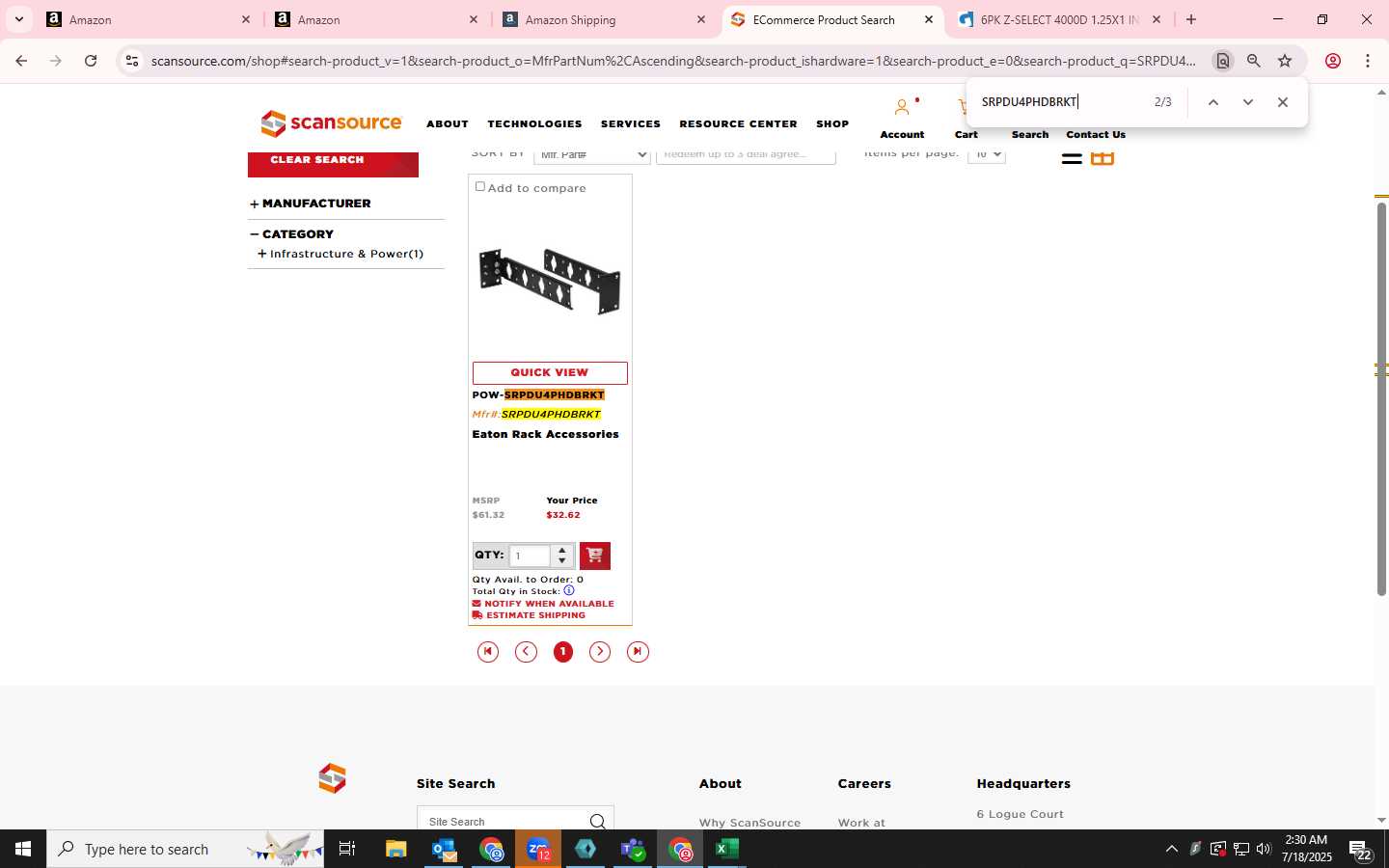This screenshot has width=1389, height=868.
Task: Switch to the Amazon Shipping tab
Action: [606, 19]
